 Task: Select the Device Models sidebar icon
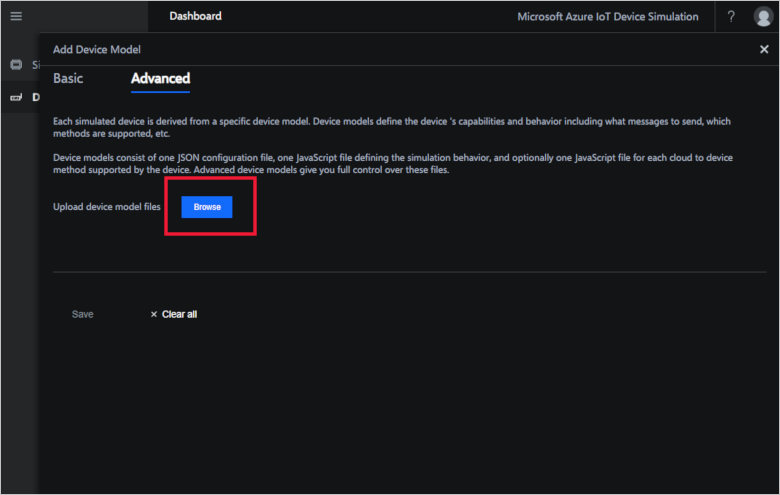point(16,97)
